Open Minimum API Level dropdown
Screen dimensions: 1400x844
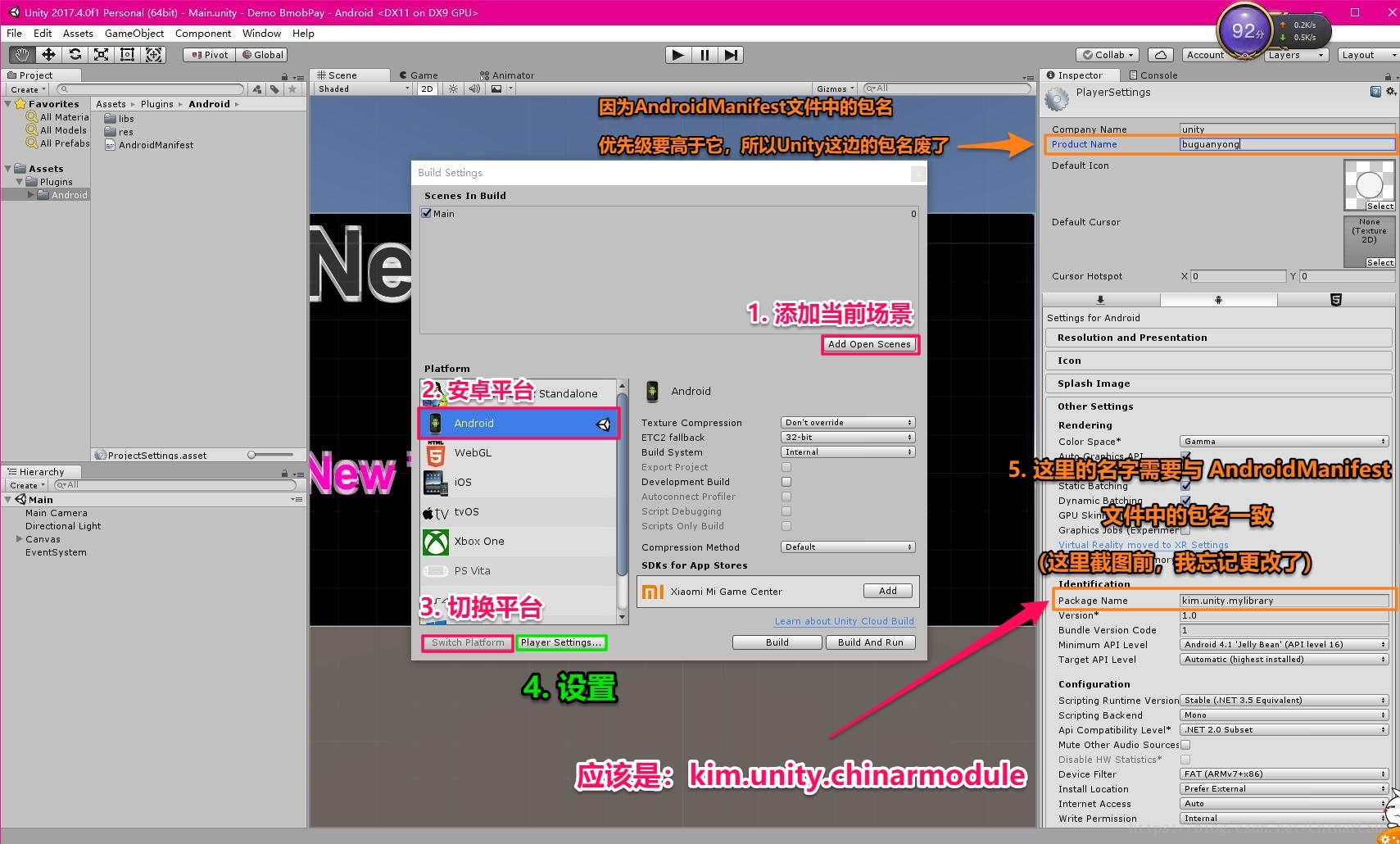click(x=1284, y=645)
